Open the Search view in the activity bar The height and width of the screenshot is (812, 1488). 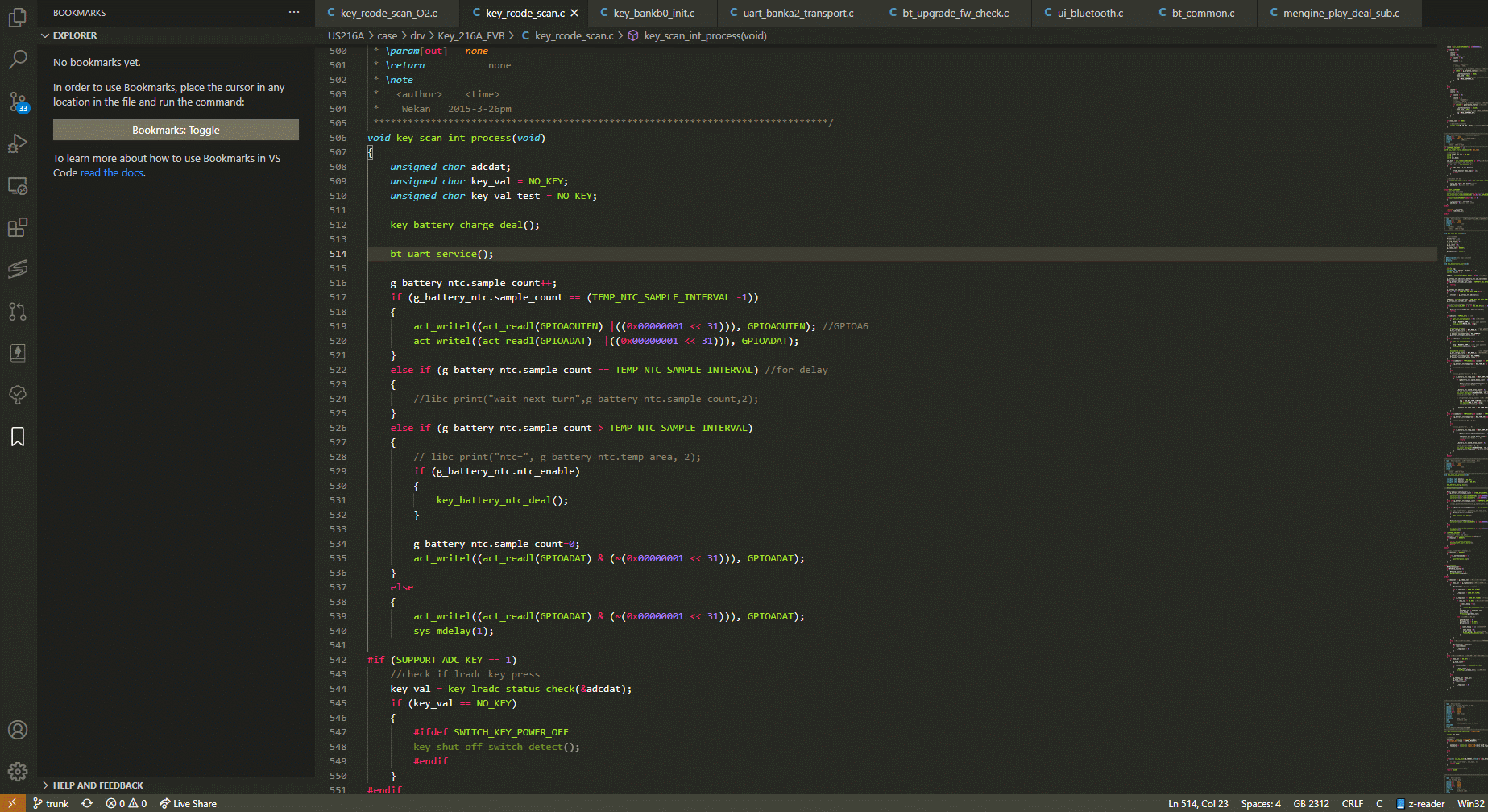click(x=18, y=59)
